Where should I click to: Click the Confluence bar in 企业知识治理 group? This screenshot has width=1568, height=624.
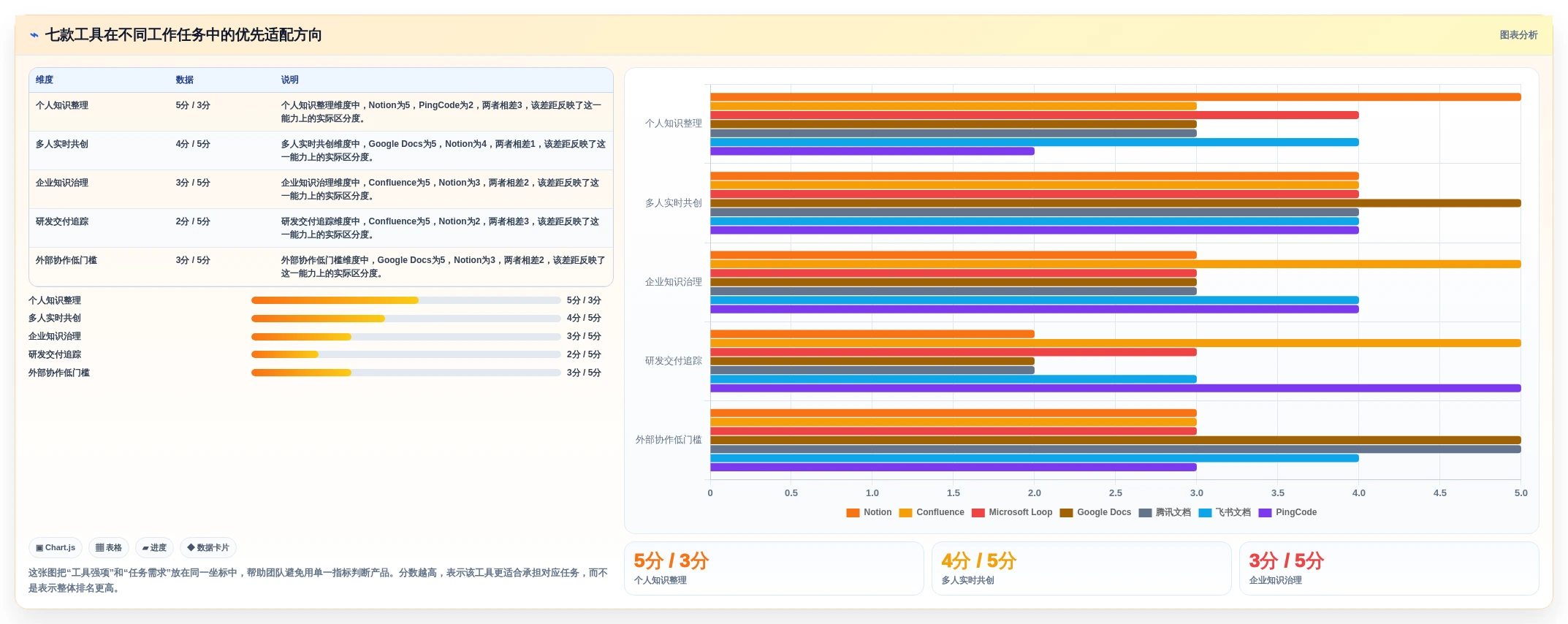coord(1116,265)
